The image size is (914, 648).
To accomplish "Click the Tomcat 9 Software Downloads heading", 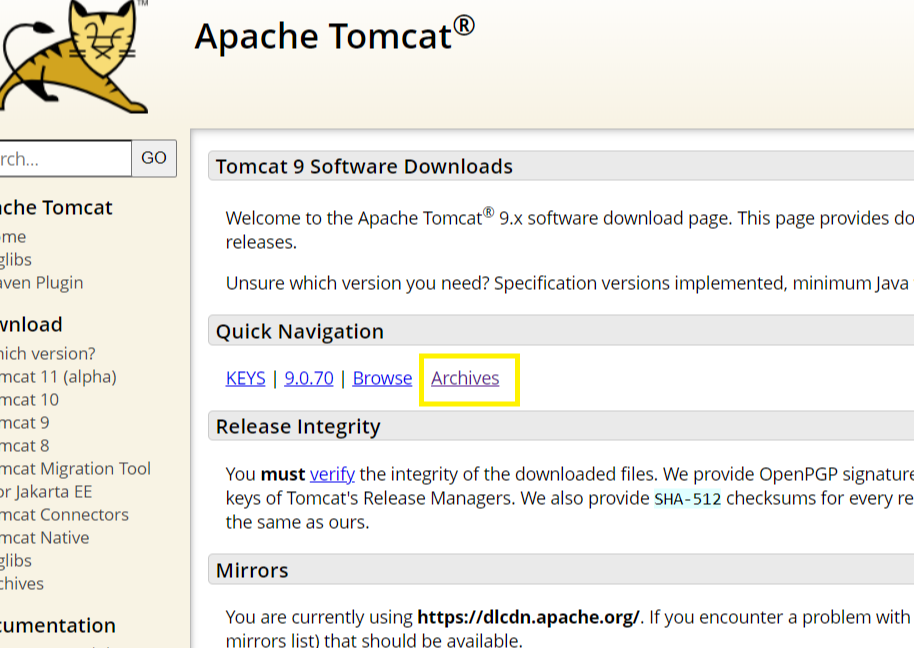I will pyautogui.click(x=364, y=167).
